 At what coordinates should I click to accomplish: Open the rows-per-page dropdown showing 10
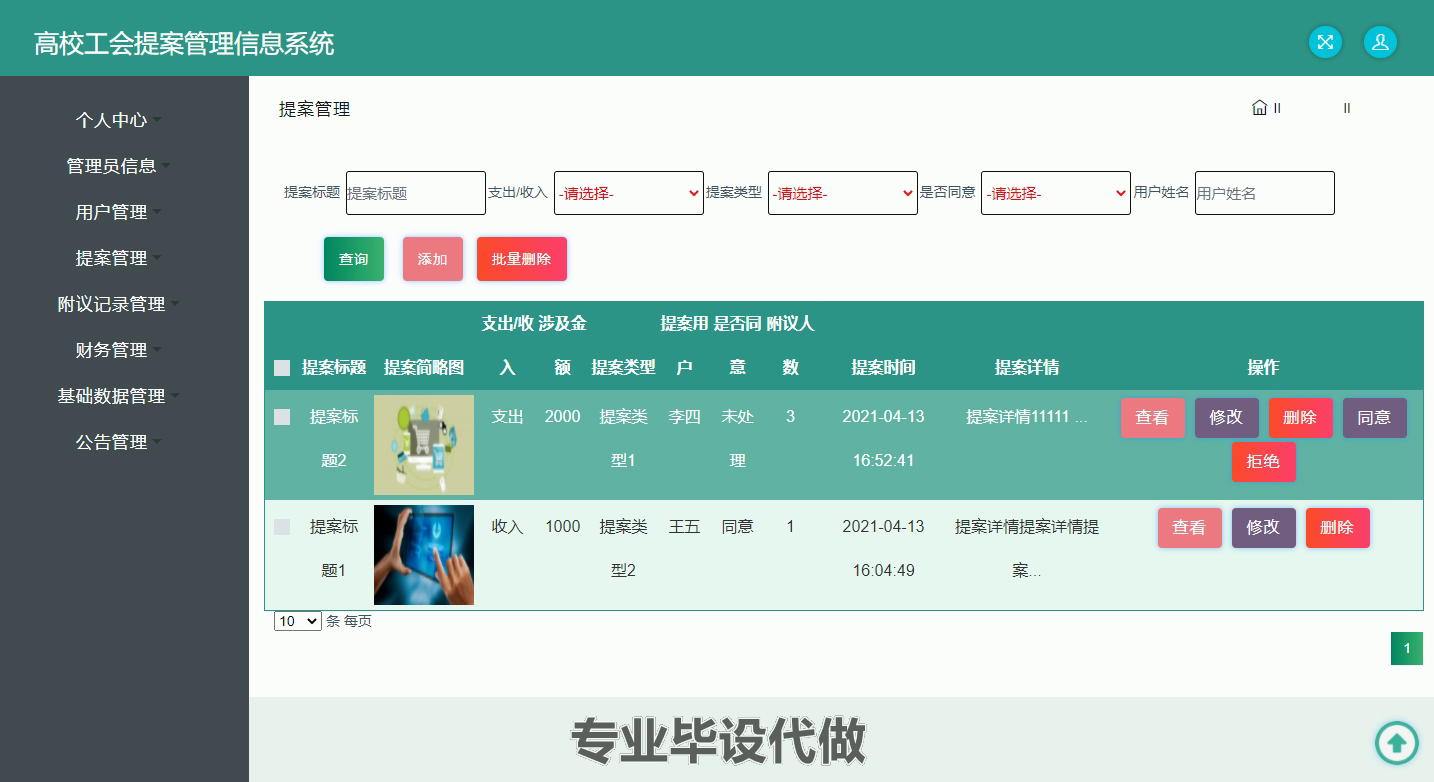298,621
